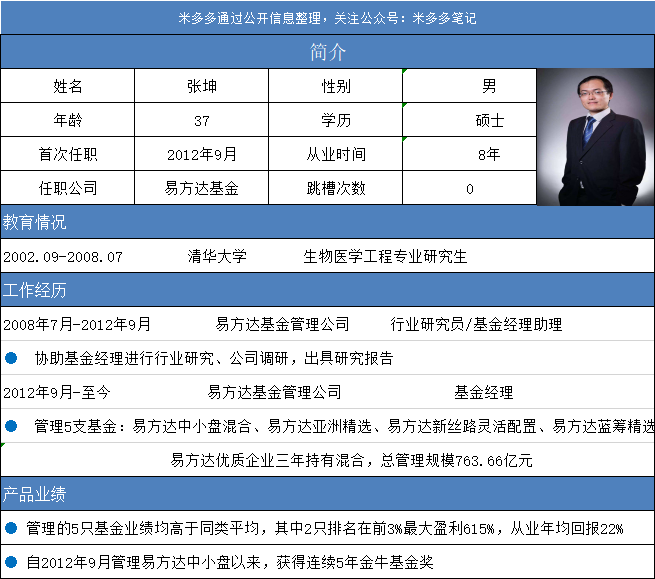The height and width of the screenshot is (579, 655).
Task: Select the '跳槽次数' label cell
Action: [x=335, y=188]
